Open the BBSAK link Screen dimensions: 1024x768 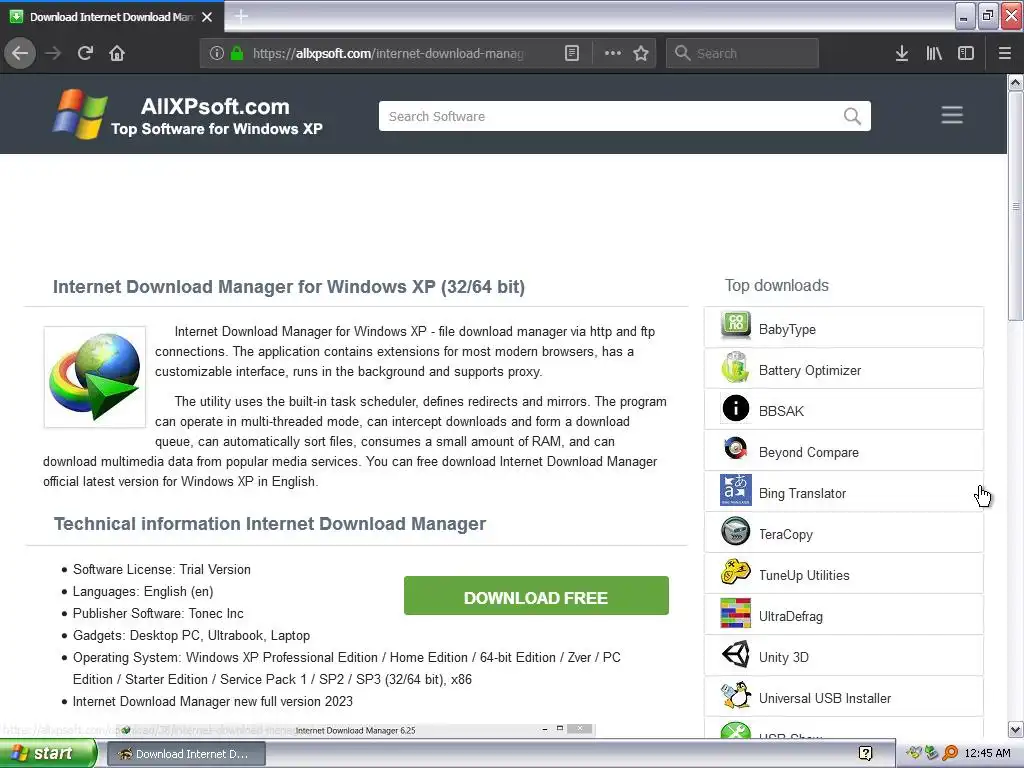coord(781,411)
